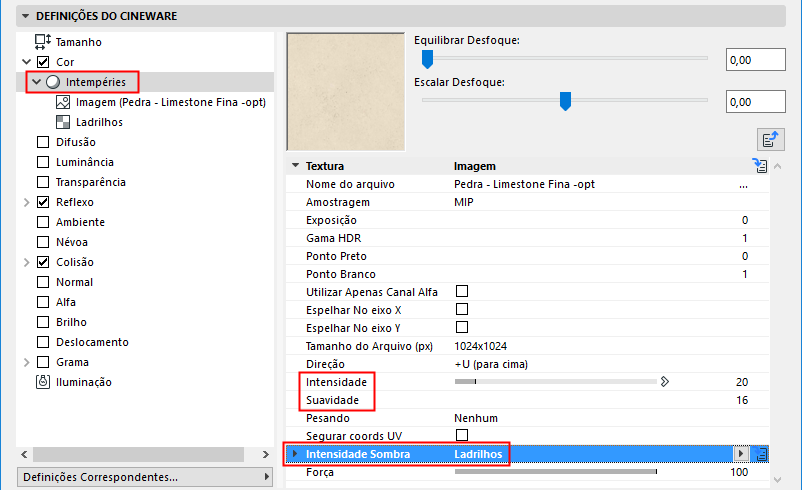Click the properties list scroll down arrow
This screenshot has height=490, width=802.
(x=777, y=479)
